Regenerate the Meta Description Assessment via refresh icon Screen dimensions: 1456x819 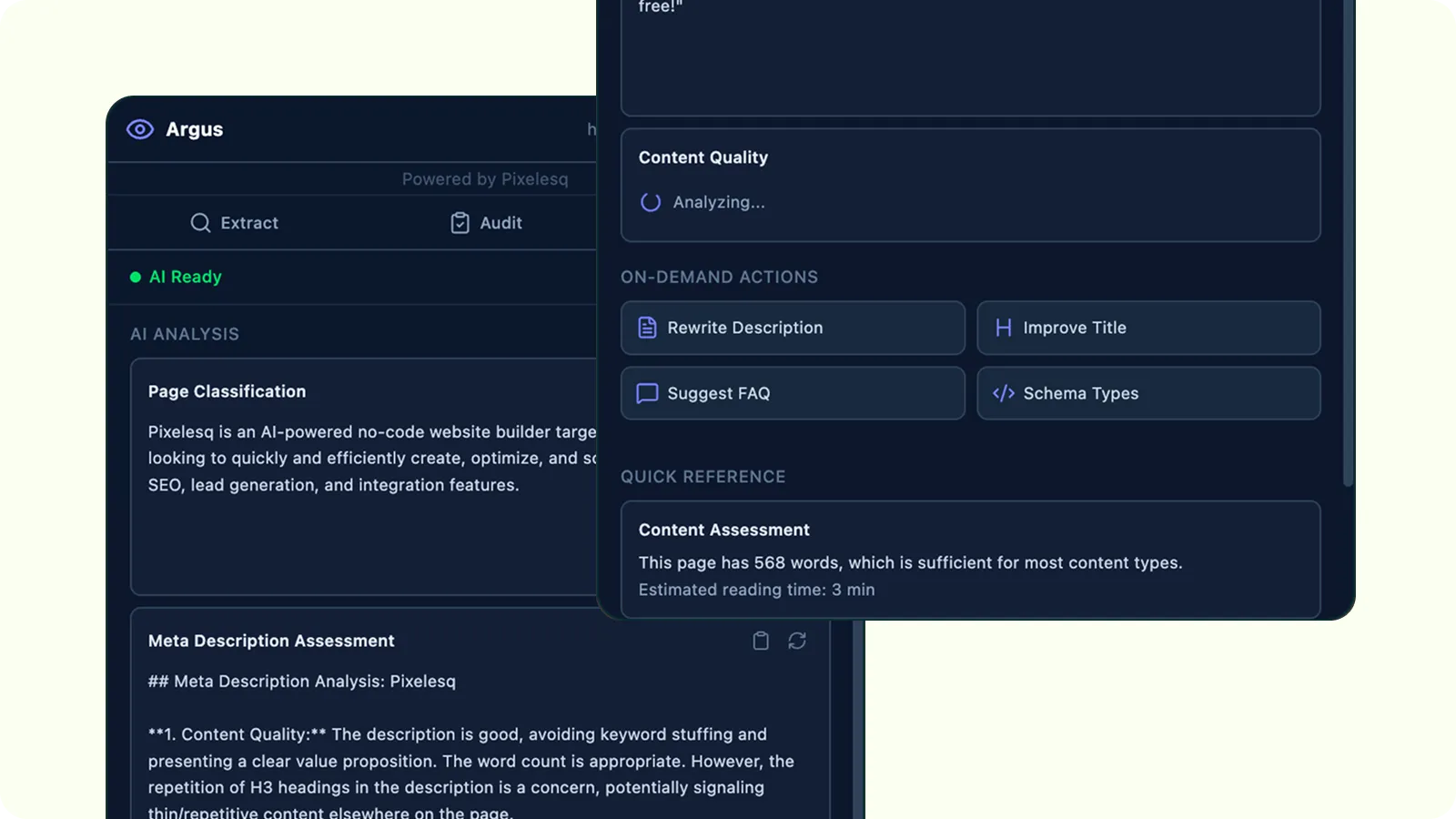[x=798, y=641]
